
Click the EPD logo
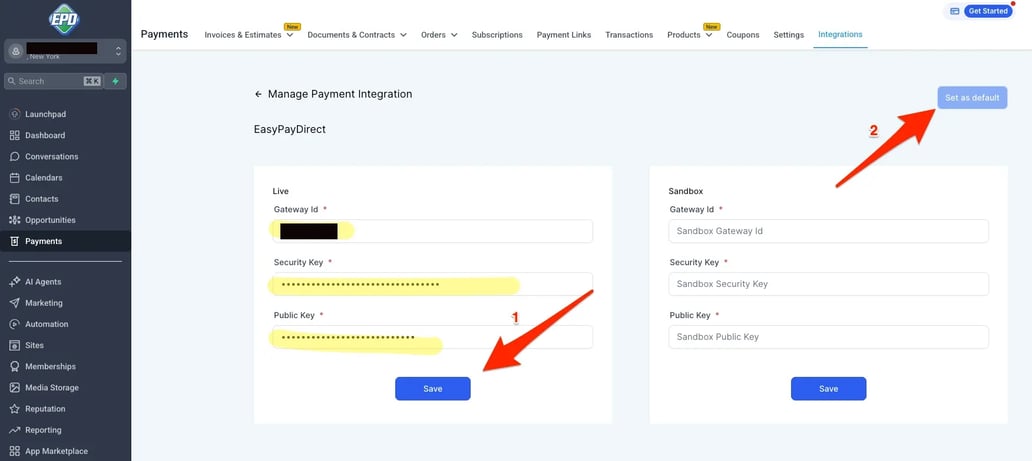64,19
